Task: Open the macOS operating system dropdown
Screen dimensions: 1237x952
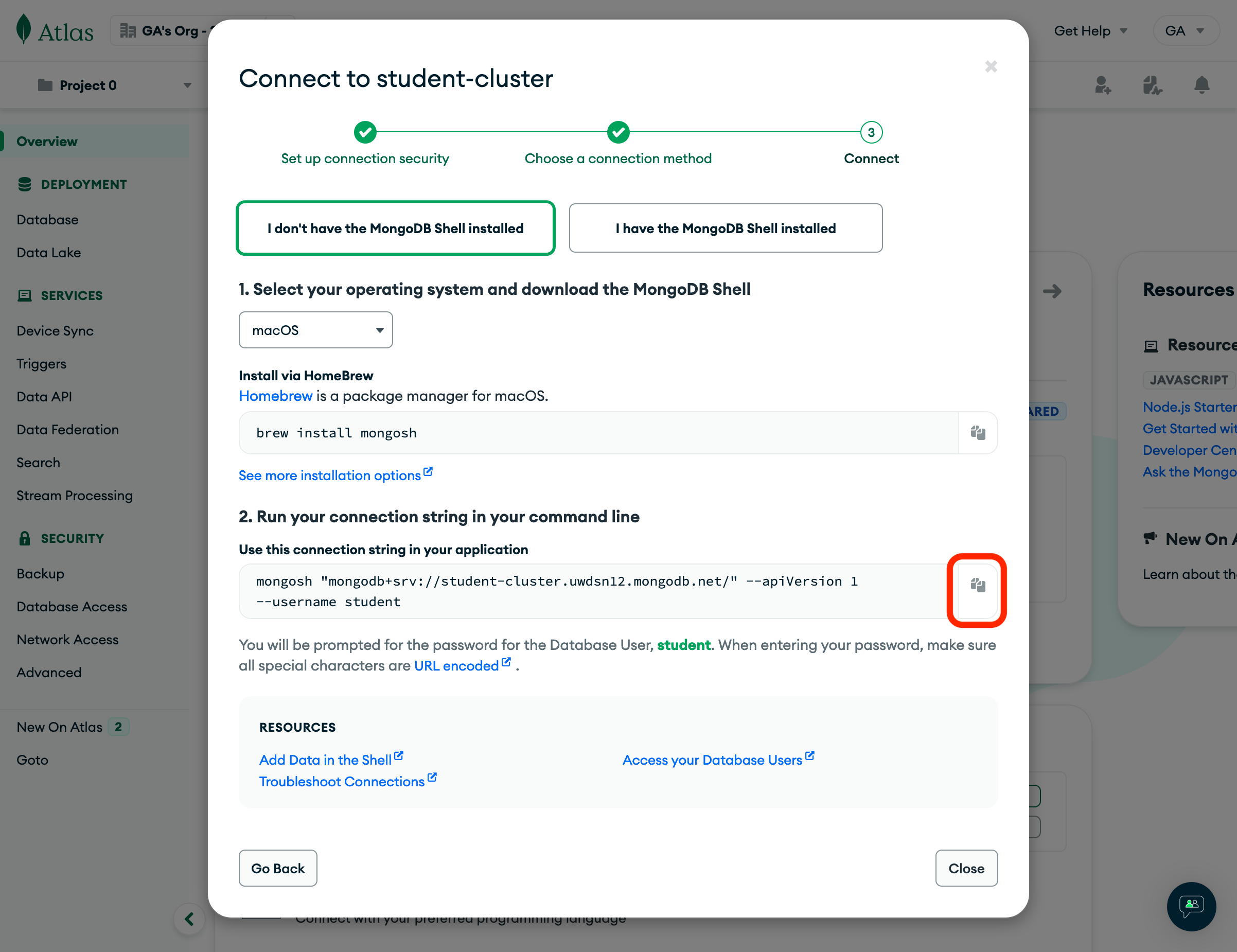Action: [315, 330]
